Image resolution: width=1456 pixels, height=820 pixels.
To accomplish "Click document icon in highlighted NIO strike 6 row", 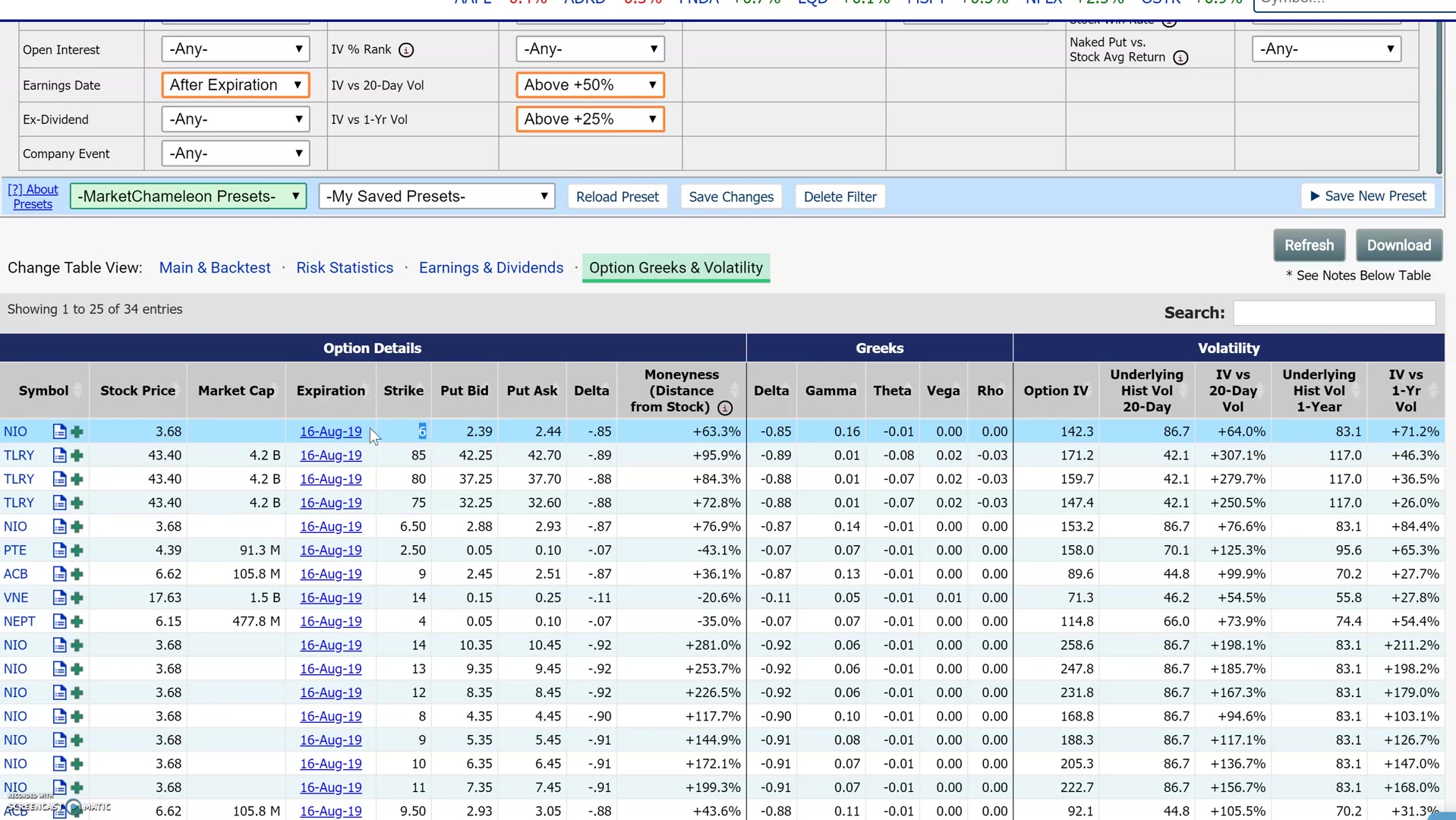I will 59,432.
